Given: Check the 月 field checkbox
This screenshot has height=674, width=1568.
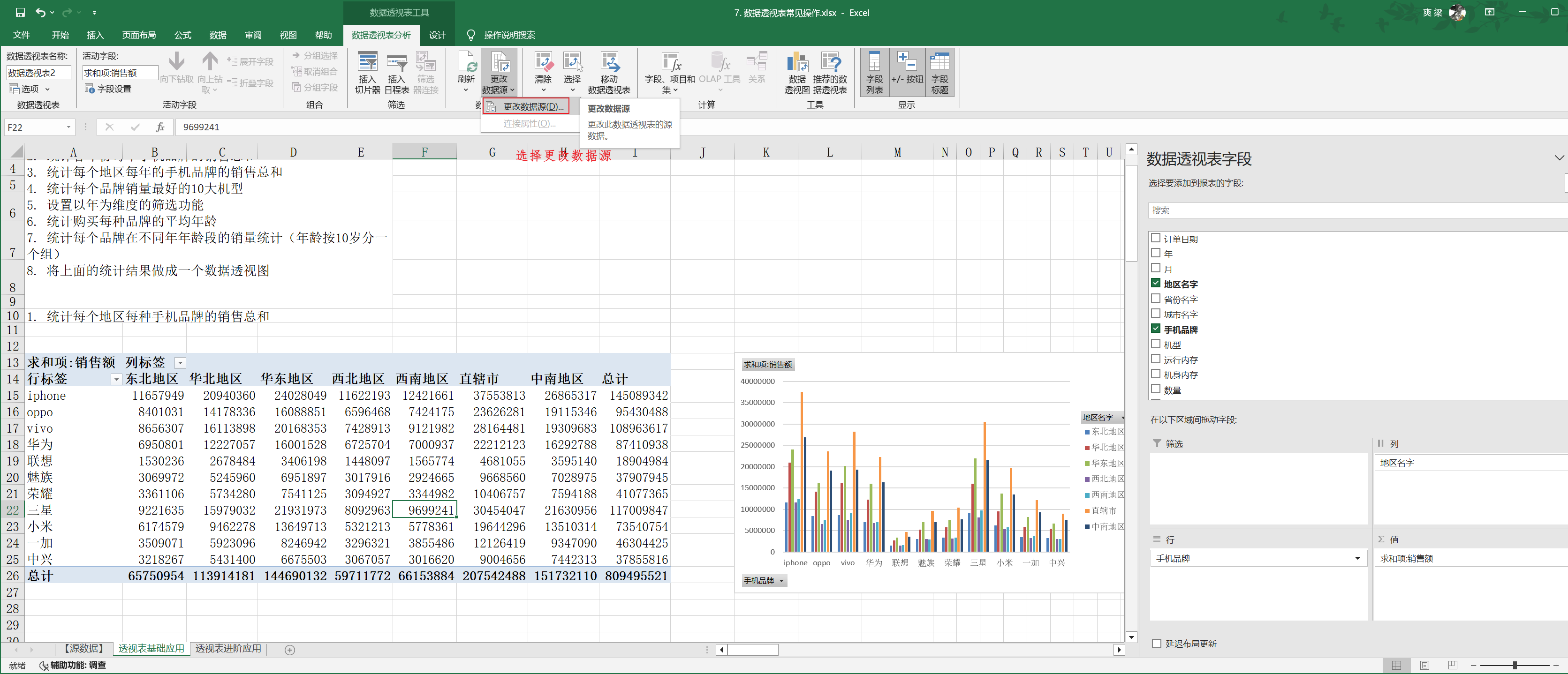Looking at the screenshot, I should pos(1156,268).
